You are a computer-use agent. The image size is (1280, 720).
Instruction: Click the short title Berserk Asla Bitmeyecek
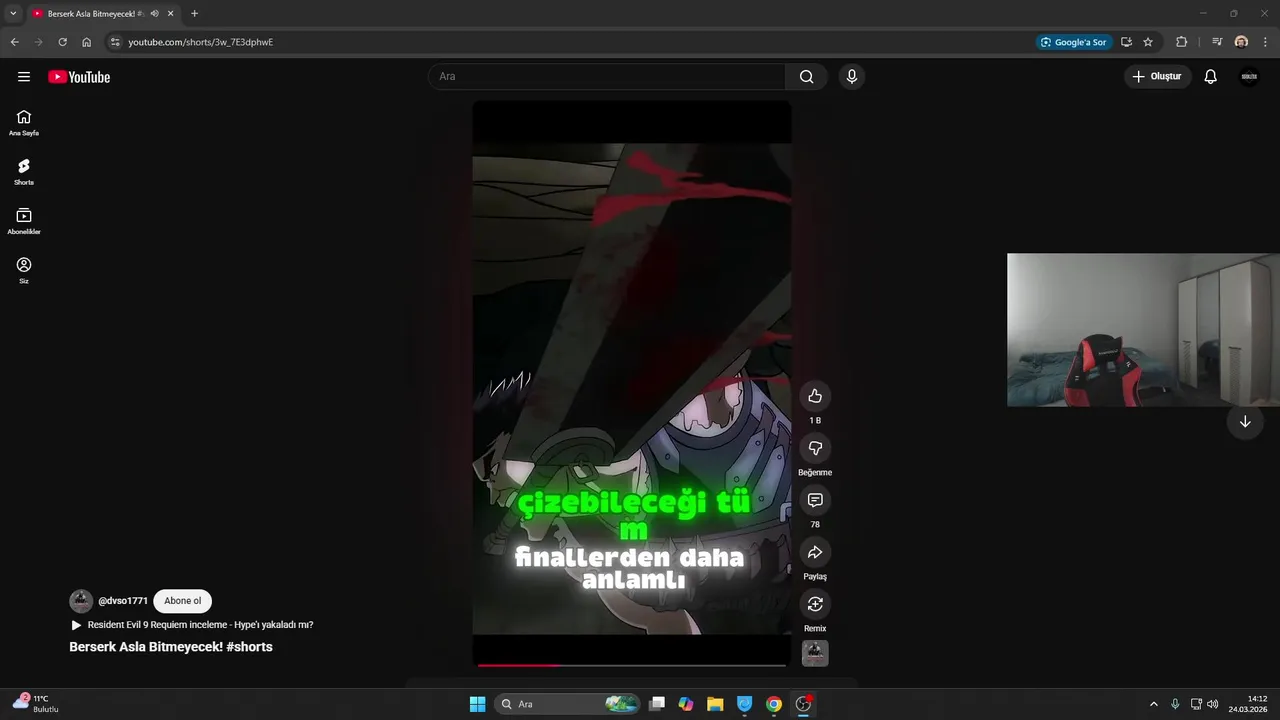tap(171, 647)
